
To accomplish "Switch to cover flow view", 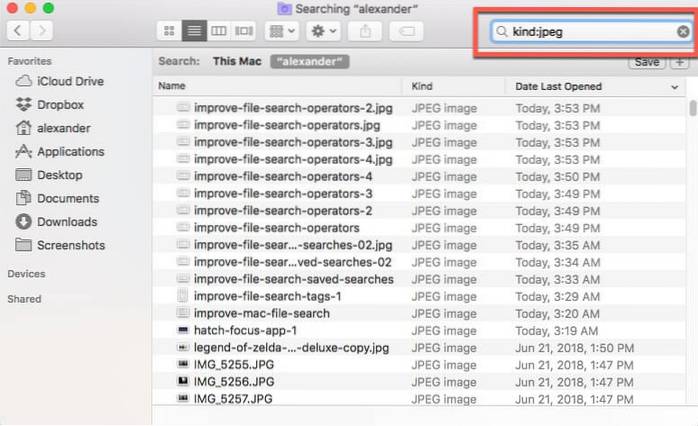I will coord(242,32).
